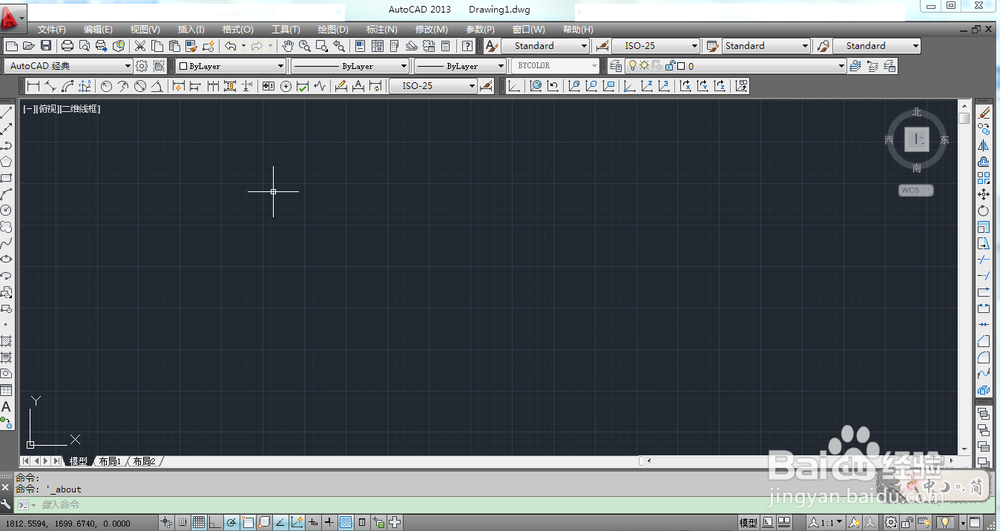Select the Multiline Text A tool
1000x531 pixels.
click(x=6, y=407)
